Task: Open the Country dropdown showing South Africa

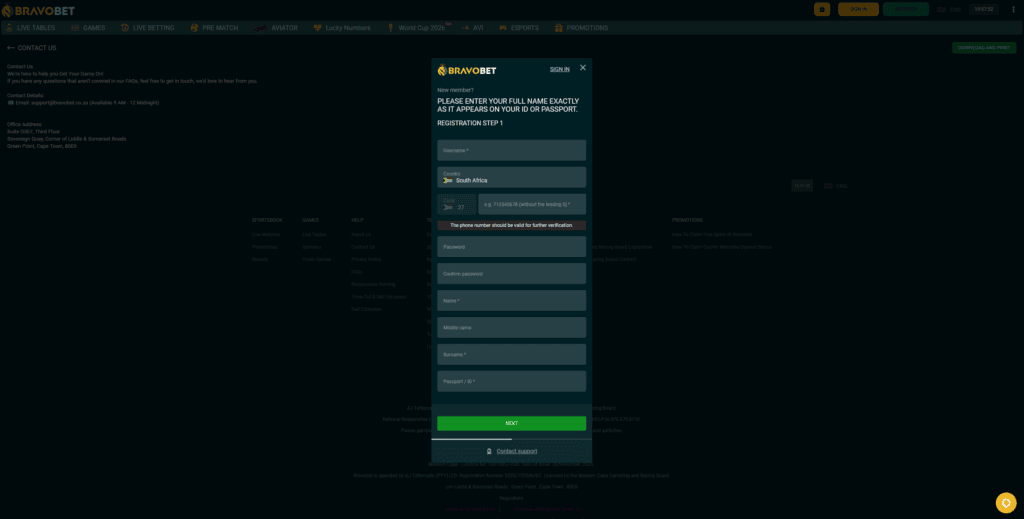Action: (x=511, y=177)
